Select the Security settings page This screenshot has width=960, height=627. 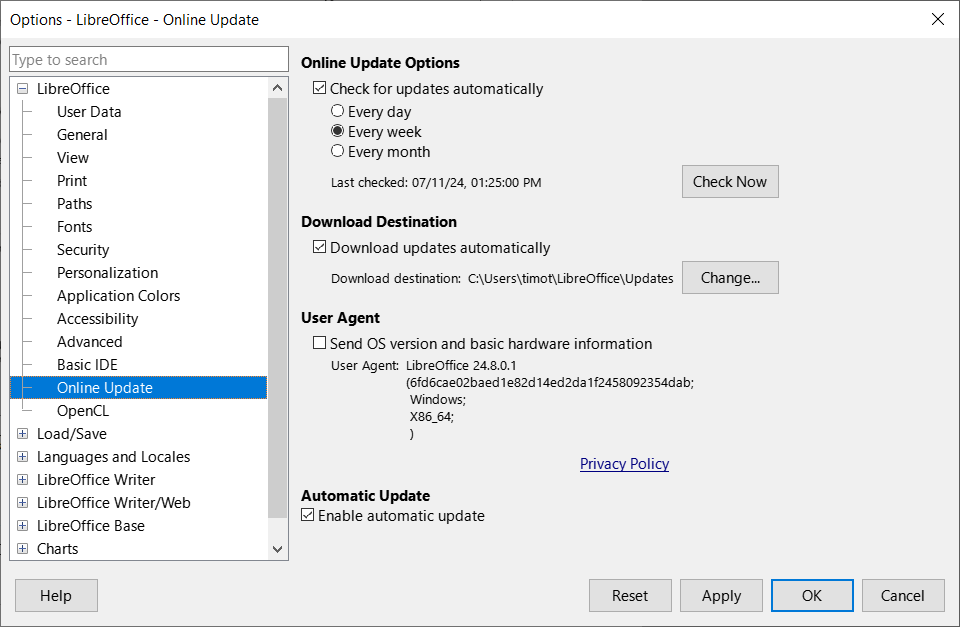(83, 249)
